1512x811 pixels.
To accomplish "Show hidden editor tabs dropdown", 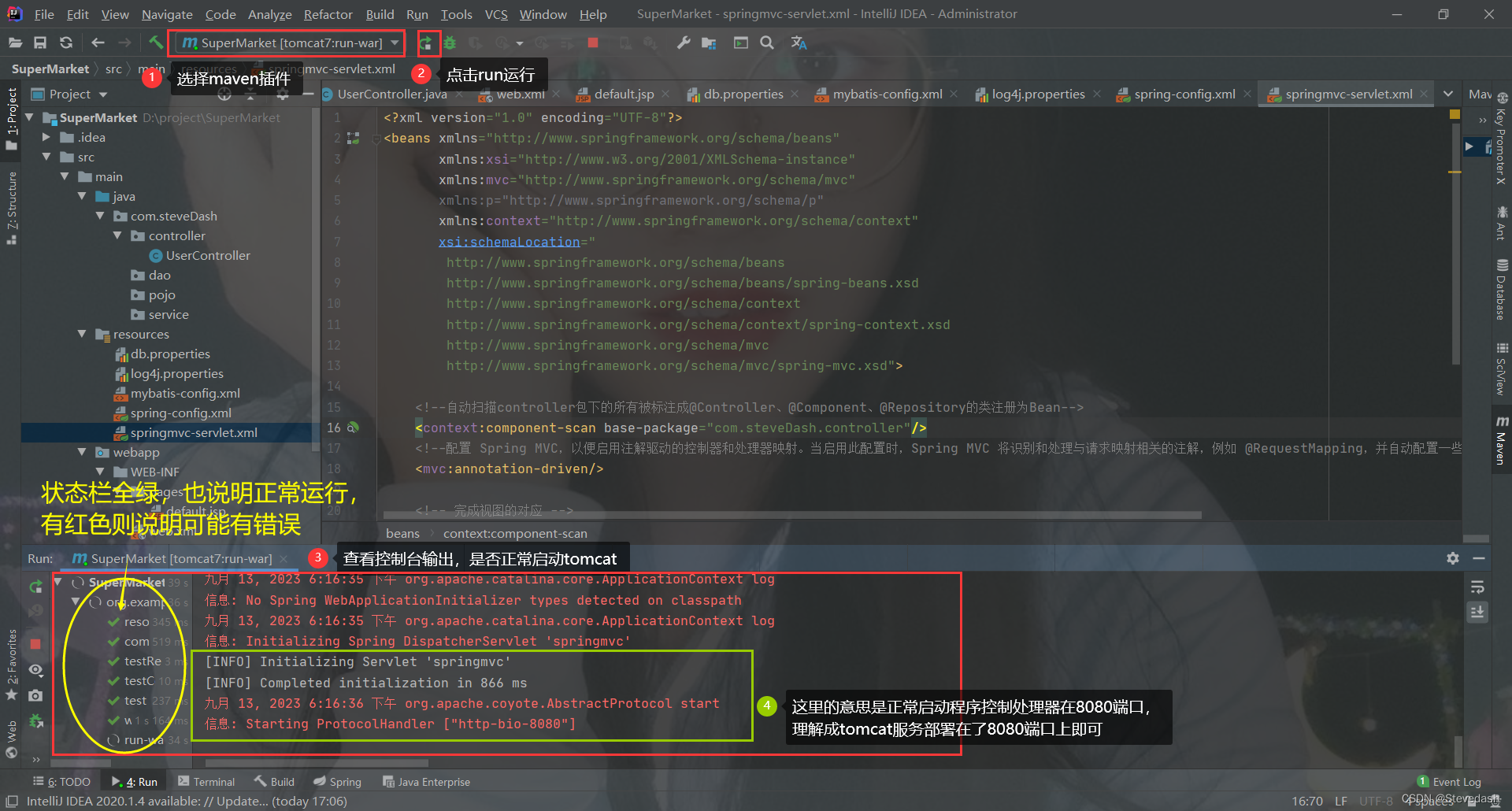I will (1447, 94).
